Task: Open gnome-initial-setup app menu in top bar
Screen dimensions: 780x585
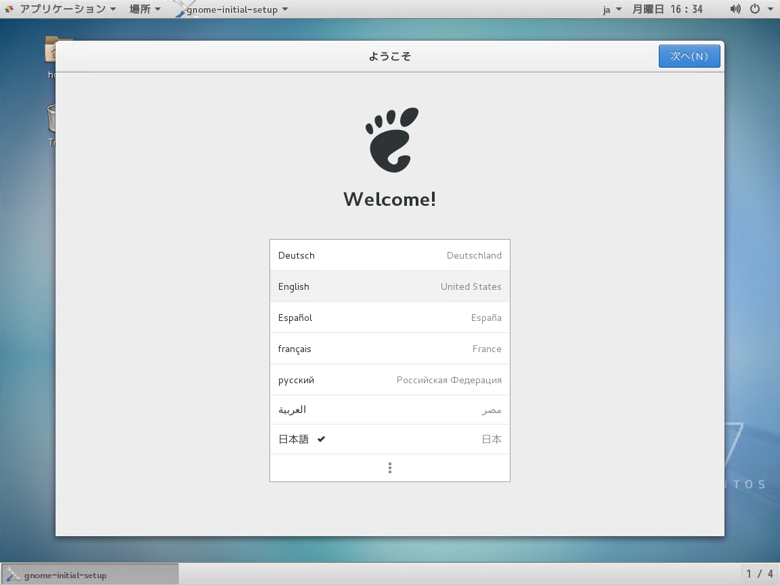Action: coord(232,9)
